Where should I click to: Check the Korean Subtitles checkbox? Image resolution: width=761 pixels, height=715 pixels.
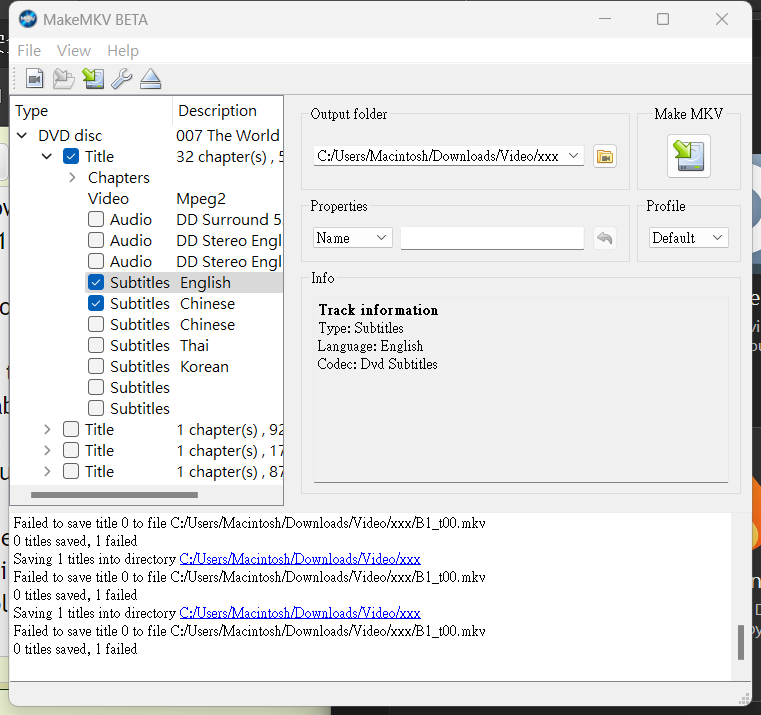click(x=96, y=366)
